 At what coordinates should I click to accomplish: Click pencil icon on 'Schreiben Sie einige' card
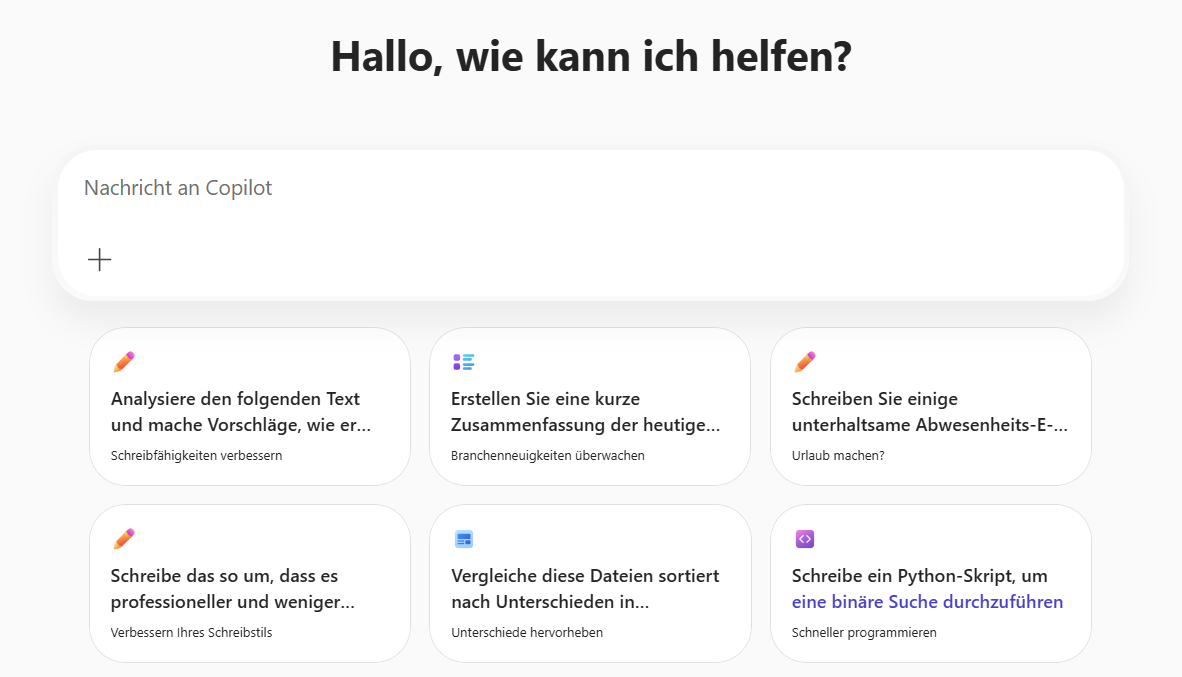click(x=805, y=362)
